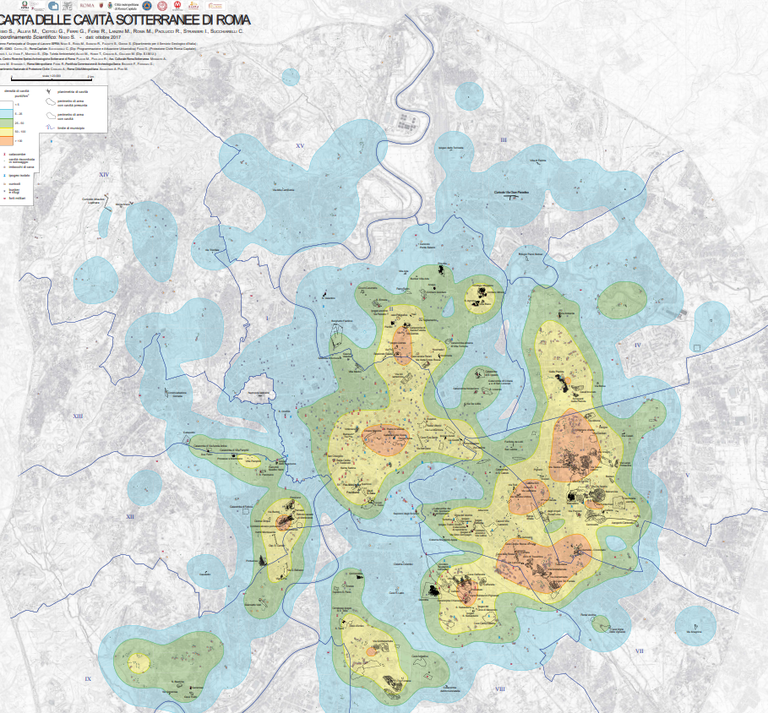Click the yellow color swatch in the legend
This screenshot has height=713, width=768.
pos(5,132)
